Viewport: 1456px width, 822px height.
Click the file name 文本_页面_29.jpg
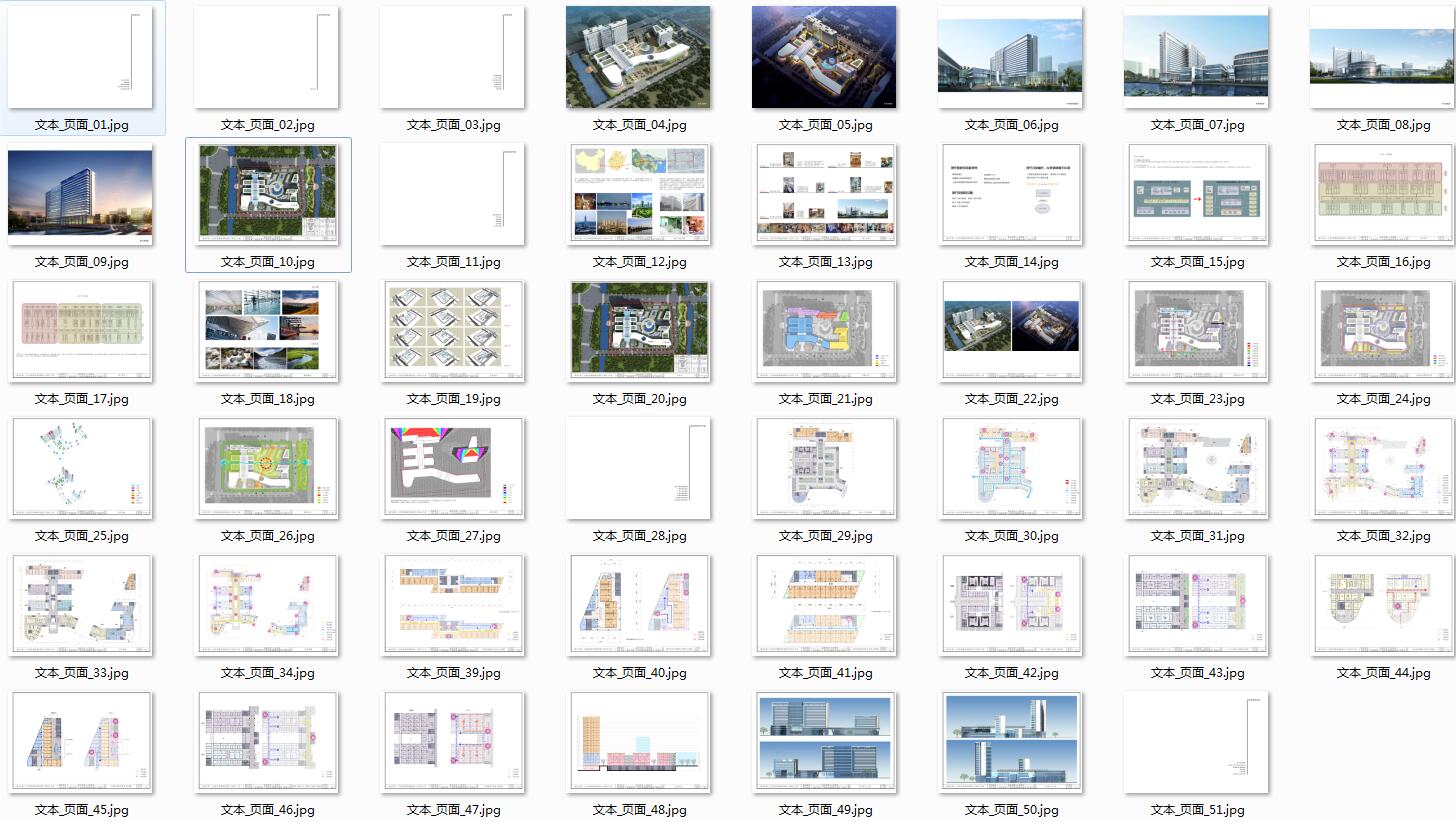point(826,536)
